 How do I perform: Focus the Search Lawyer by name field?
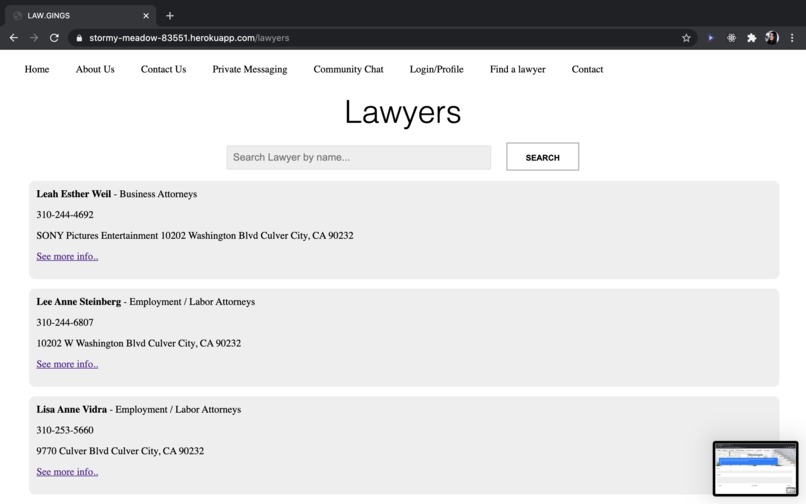pyautogui.click(x=359, y=157)
